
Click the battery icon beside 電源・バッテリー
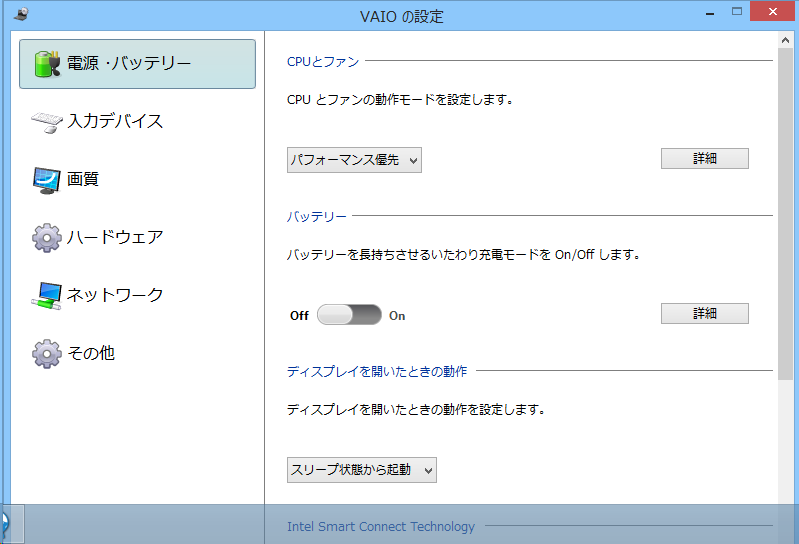[47, 64]
